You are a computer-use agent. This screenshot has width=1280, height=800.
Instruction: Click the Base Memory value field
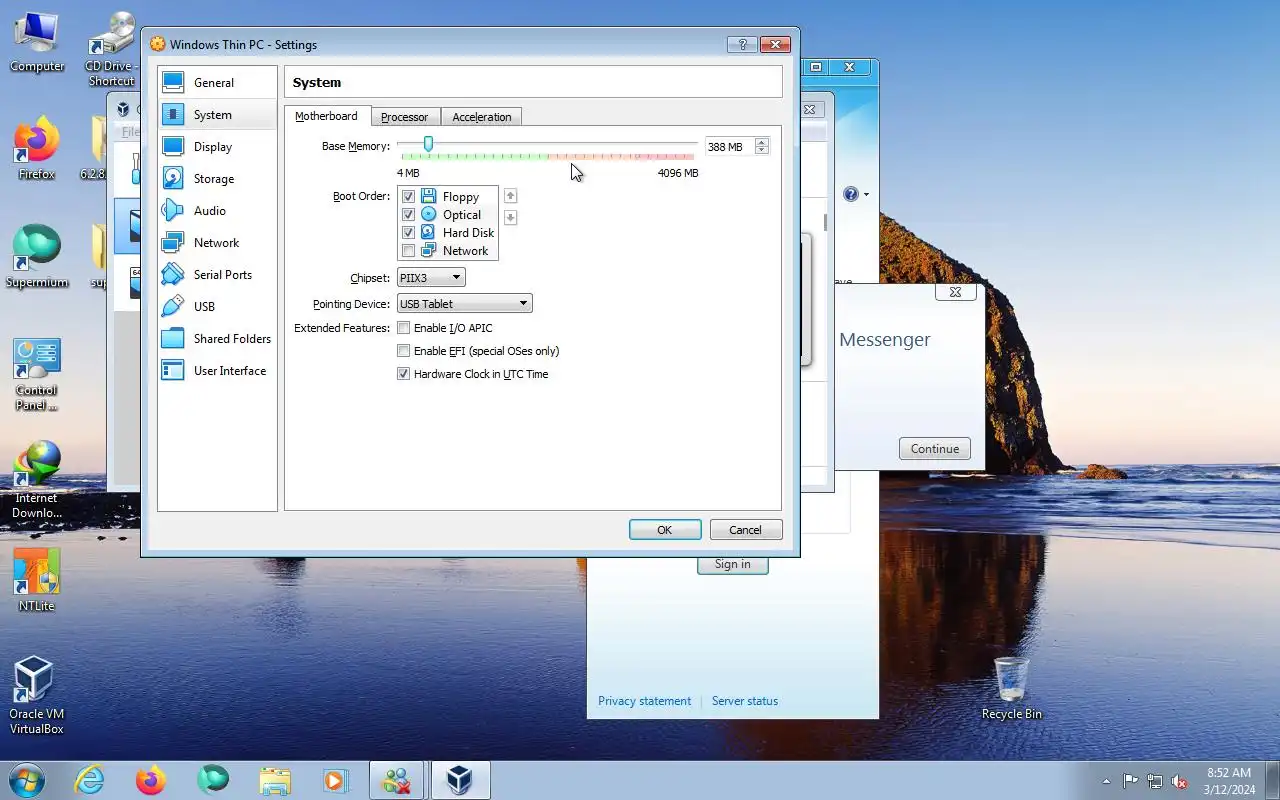pyautogui.click(x=730, y=147)
